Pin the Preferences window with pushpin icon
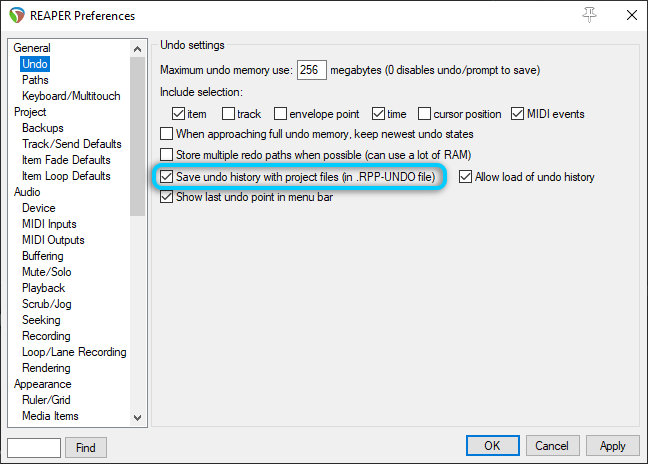 point(589,15)
